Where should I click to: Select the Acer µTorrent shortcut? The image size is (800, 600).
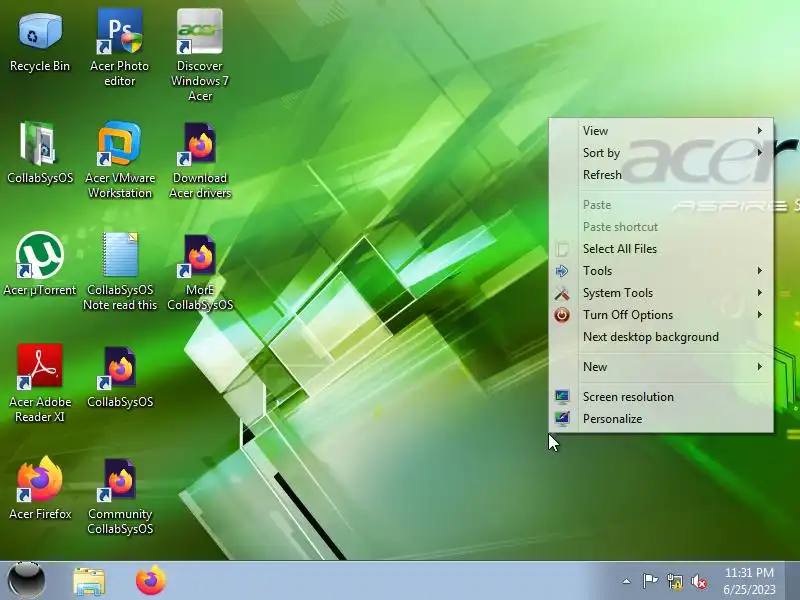40,264
